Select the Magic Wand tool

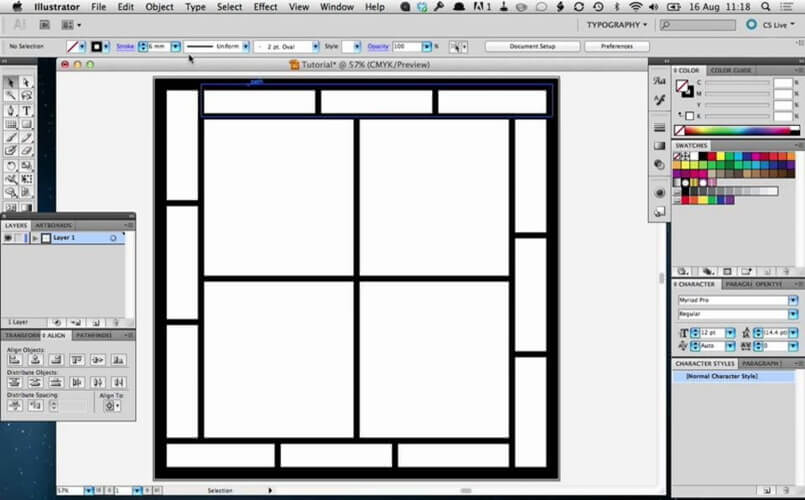pos(11,96)
